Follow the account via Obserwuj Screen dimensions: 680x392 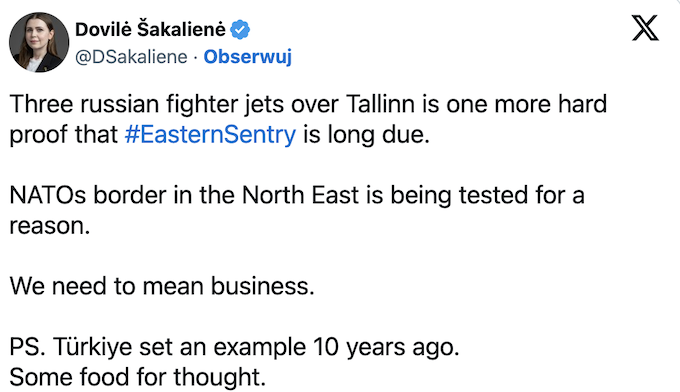tap(248, 56)
